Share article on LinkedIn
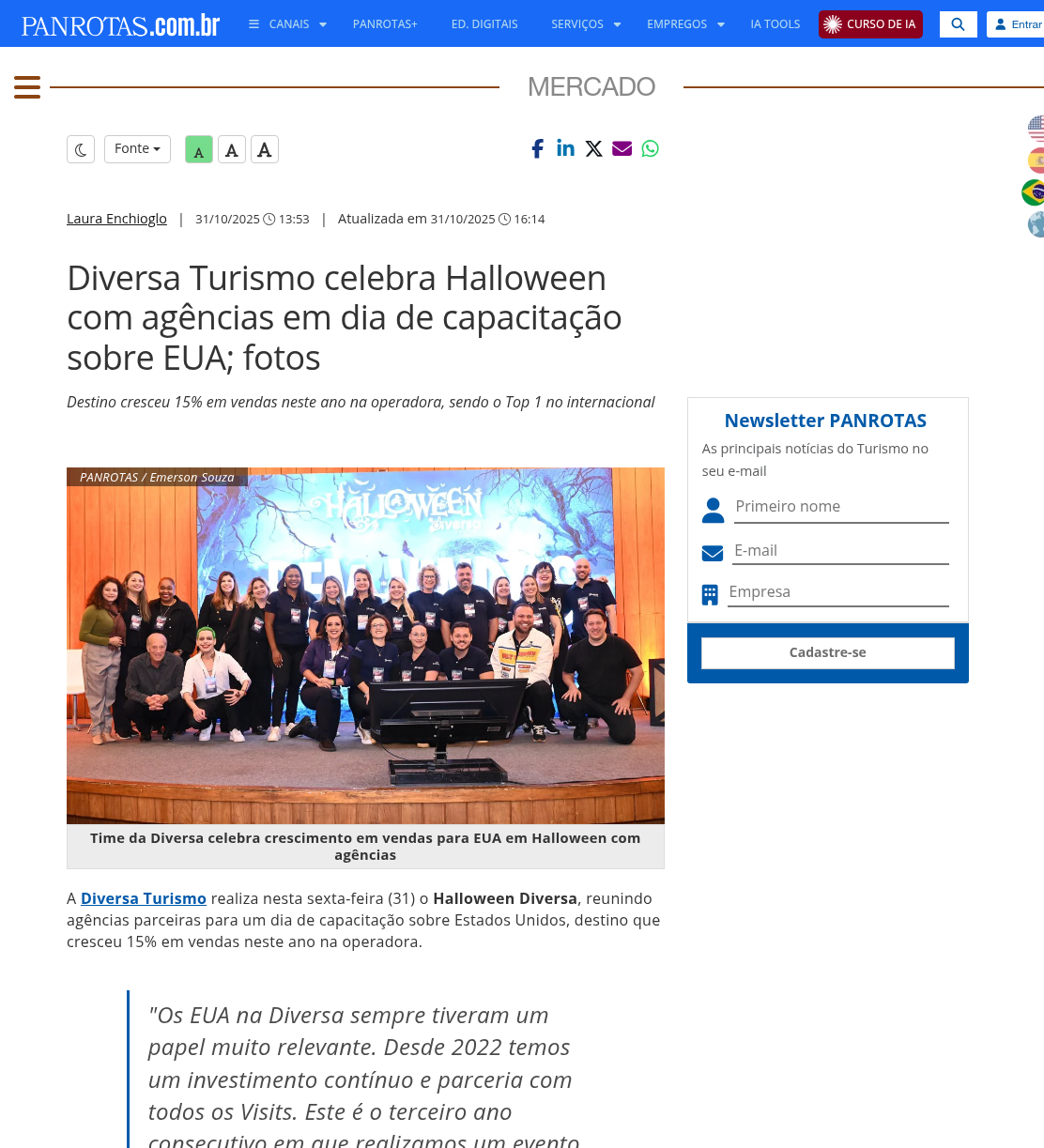 tap(565, 148)
